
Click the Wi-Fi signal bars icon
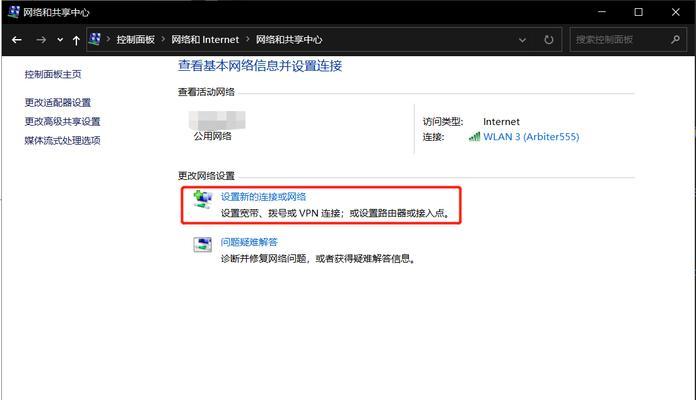click(x=474, y=137)
